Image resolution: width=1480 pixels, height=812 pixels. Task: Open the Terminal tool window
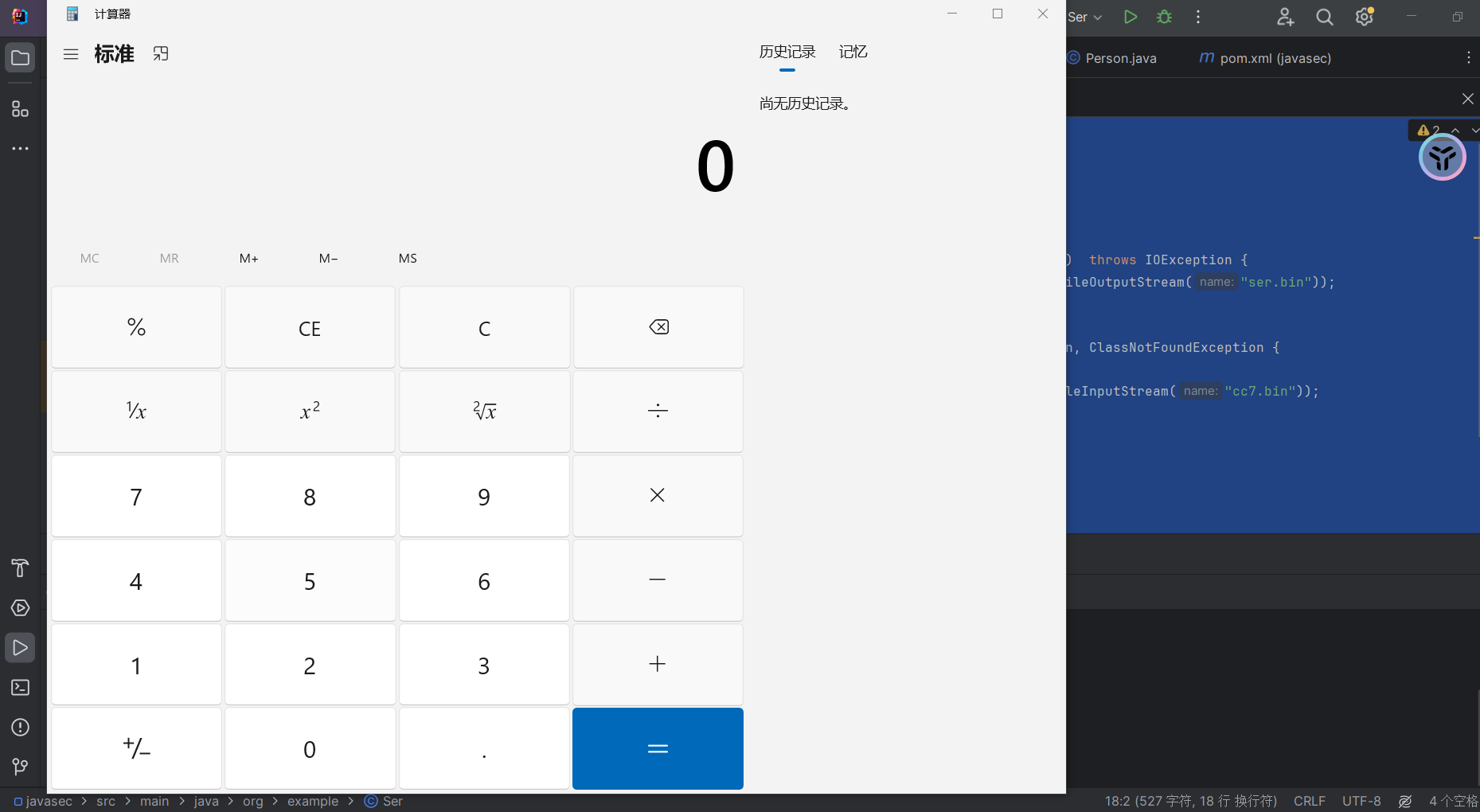click(x=20, y=687)
